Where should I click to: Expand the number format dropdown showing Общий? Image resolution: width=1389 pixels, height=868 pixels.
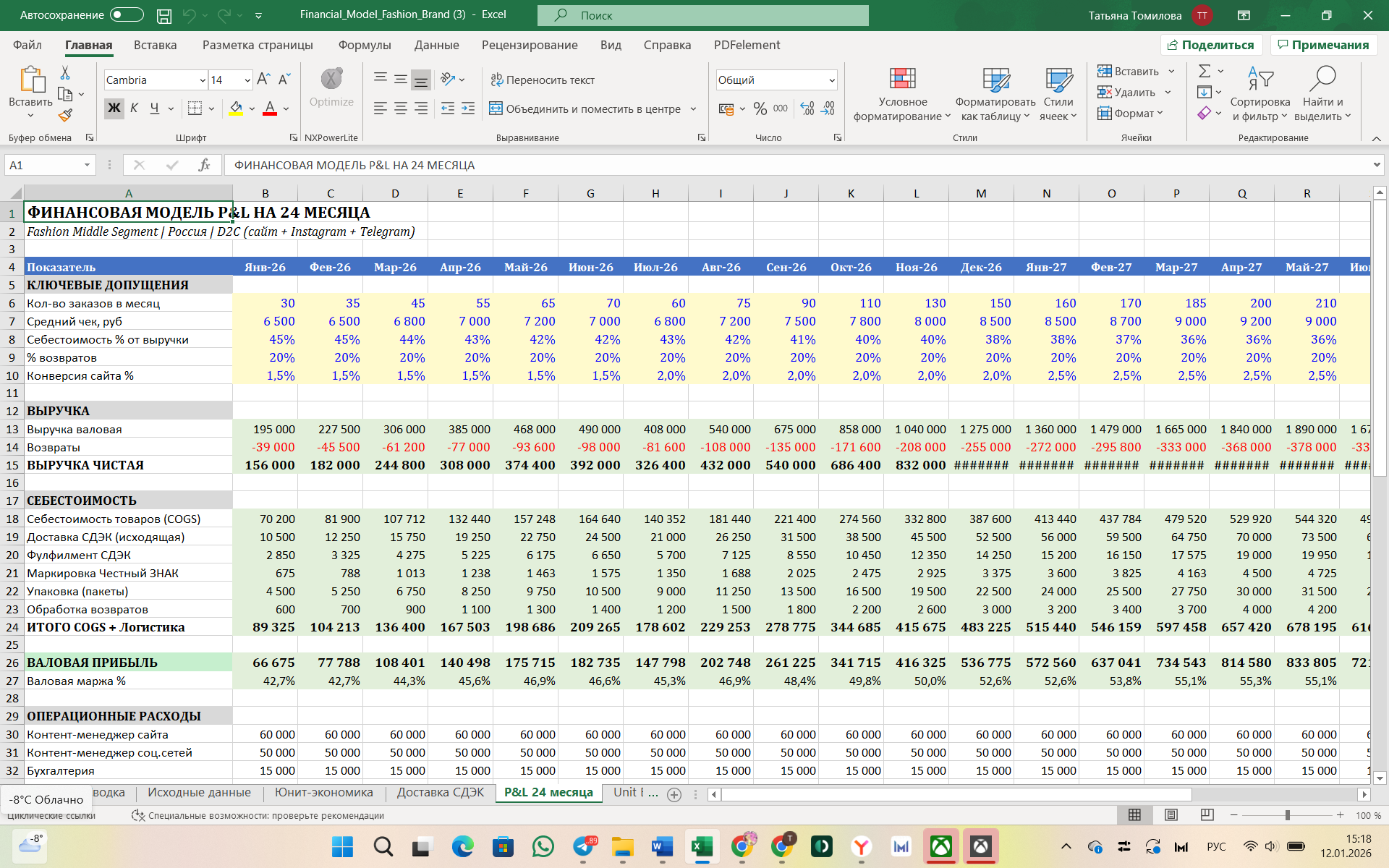831,80
